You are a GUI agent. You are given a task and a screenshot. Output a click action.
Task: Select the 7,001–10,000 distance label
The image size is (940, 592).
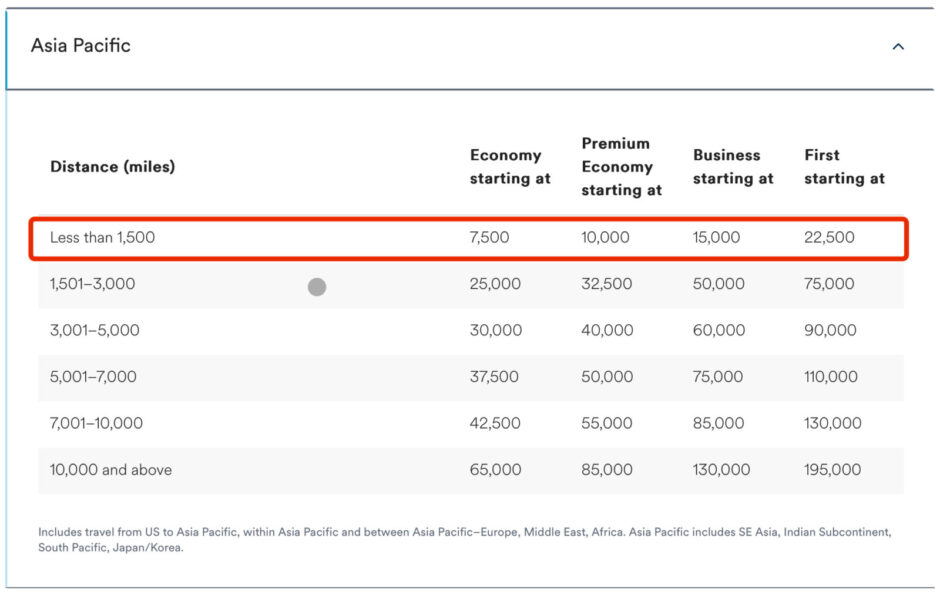[96, 423]
